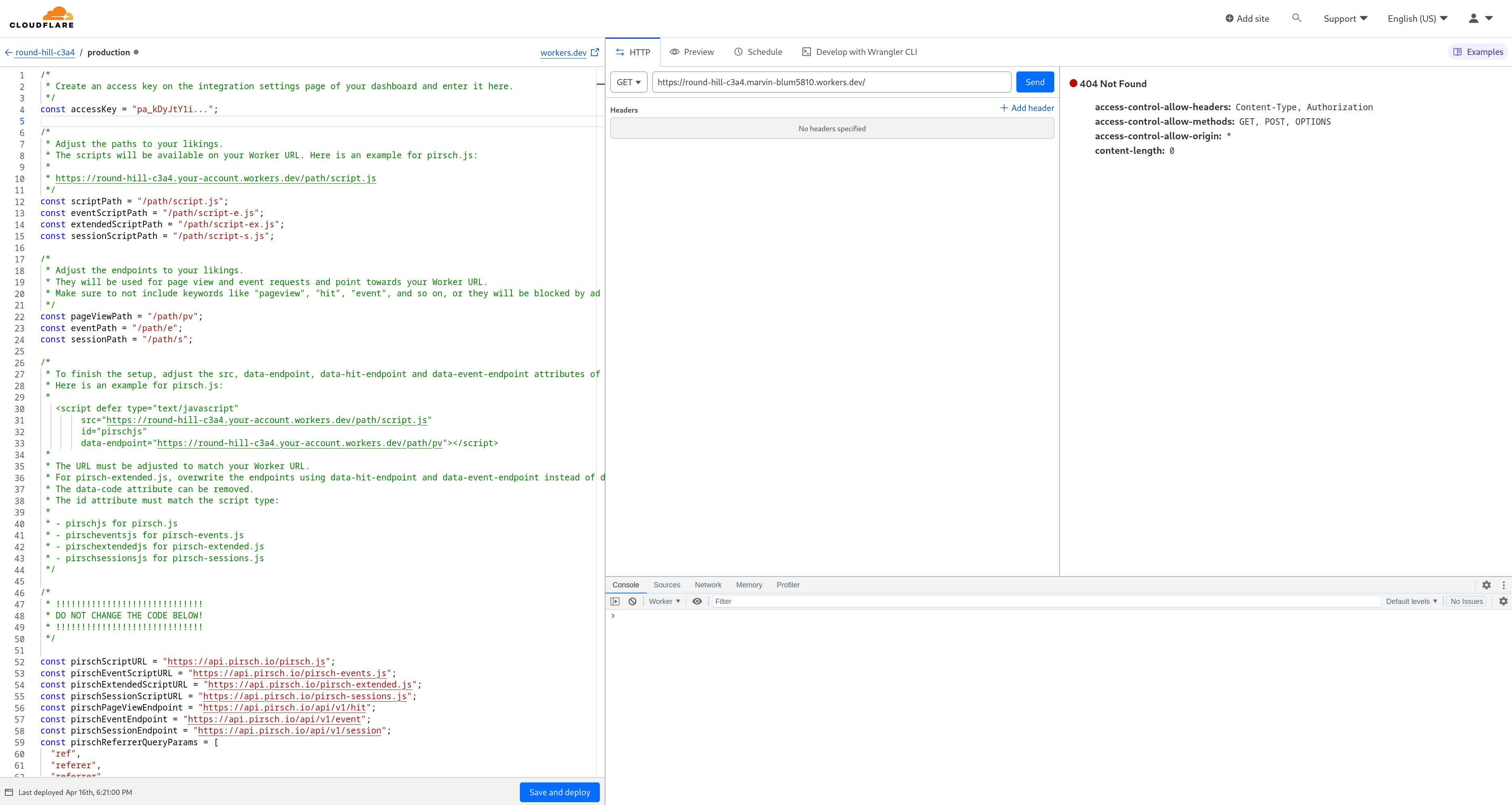Open DevTools three-dot more options
Viewport: 1512px width, 805px height.
(x=1503, y=585)
